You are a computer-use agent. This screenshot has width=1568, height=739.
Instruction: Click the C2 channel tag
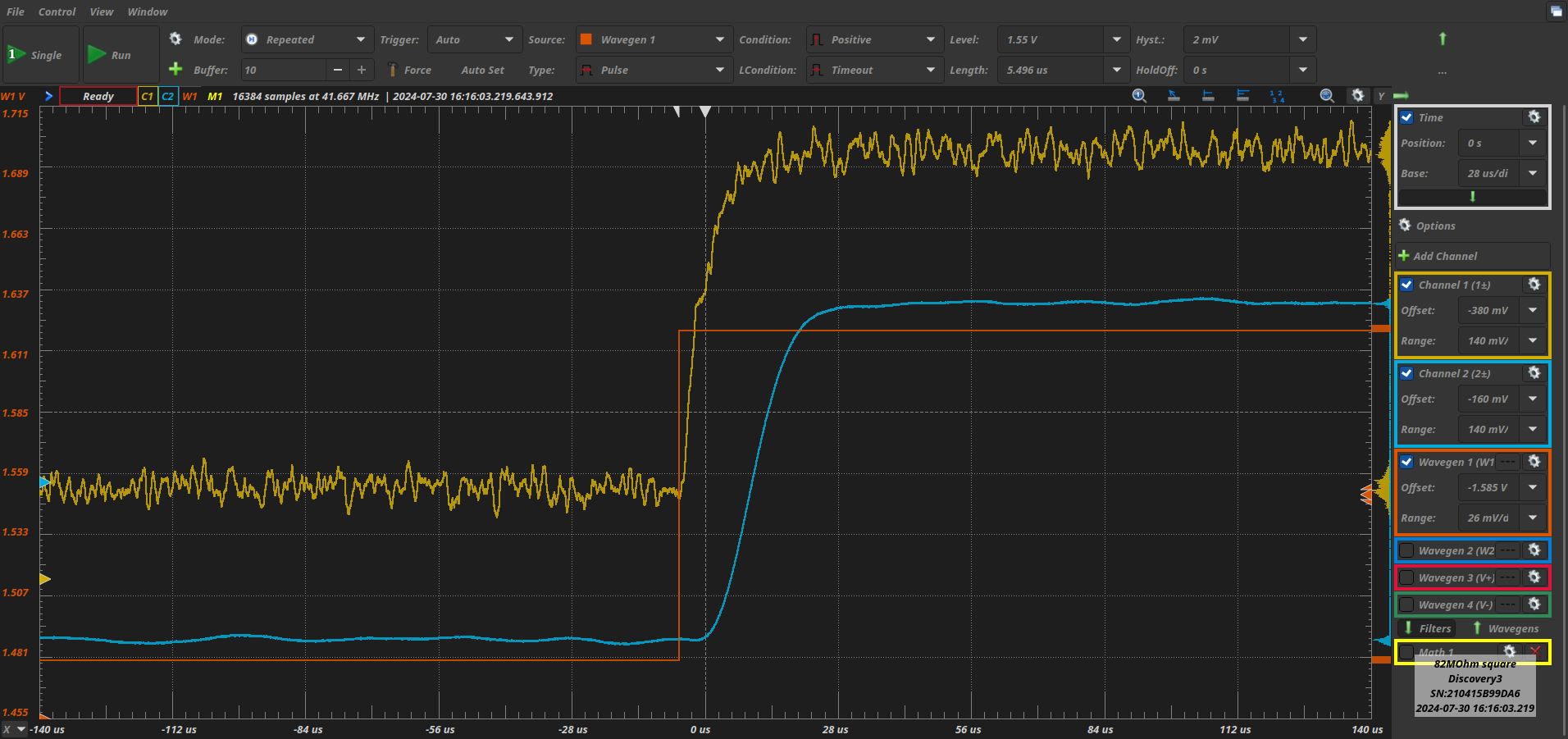[168, 96]
